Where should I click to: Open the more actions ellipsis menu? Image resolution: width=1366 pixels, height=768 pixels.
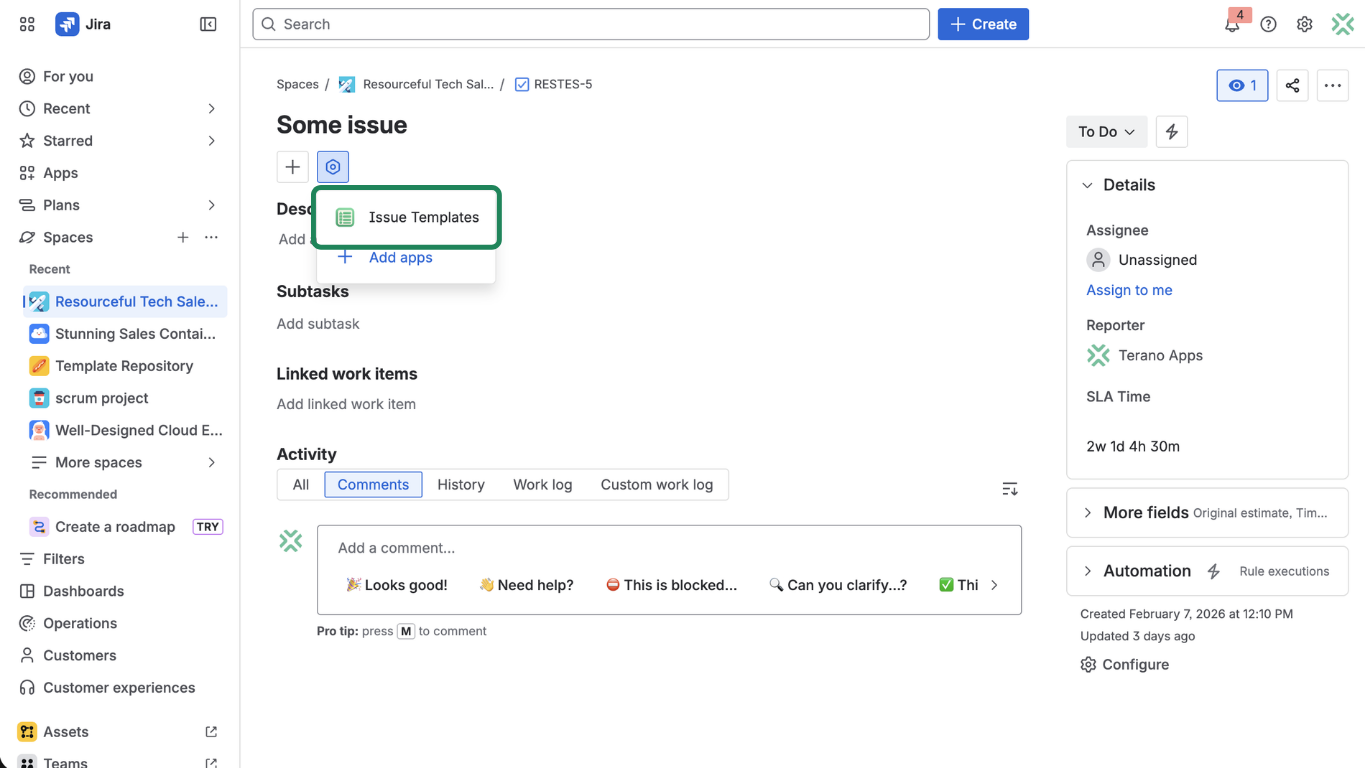coord(1332,86)
